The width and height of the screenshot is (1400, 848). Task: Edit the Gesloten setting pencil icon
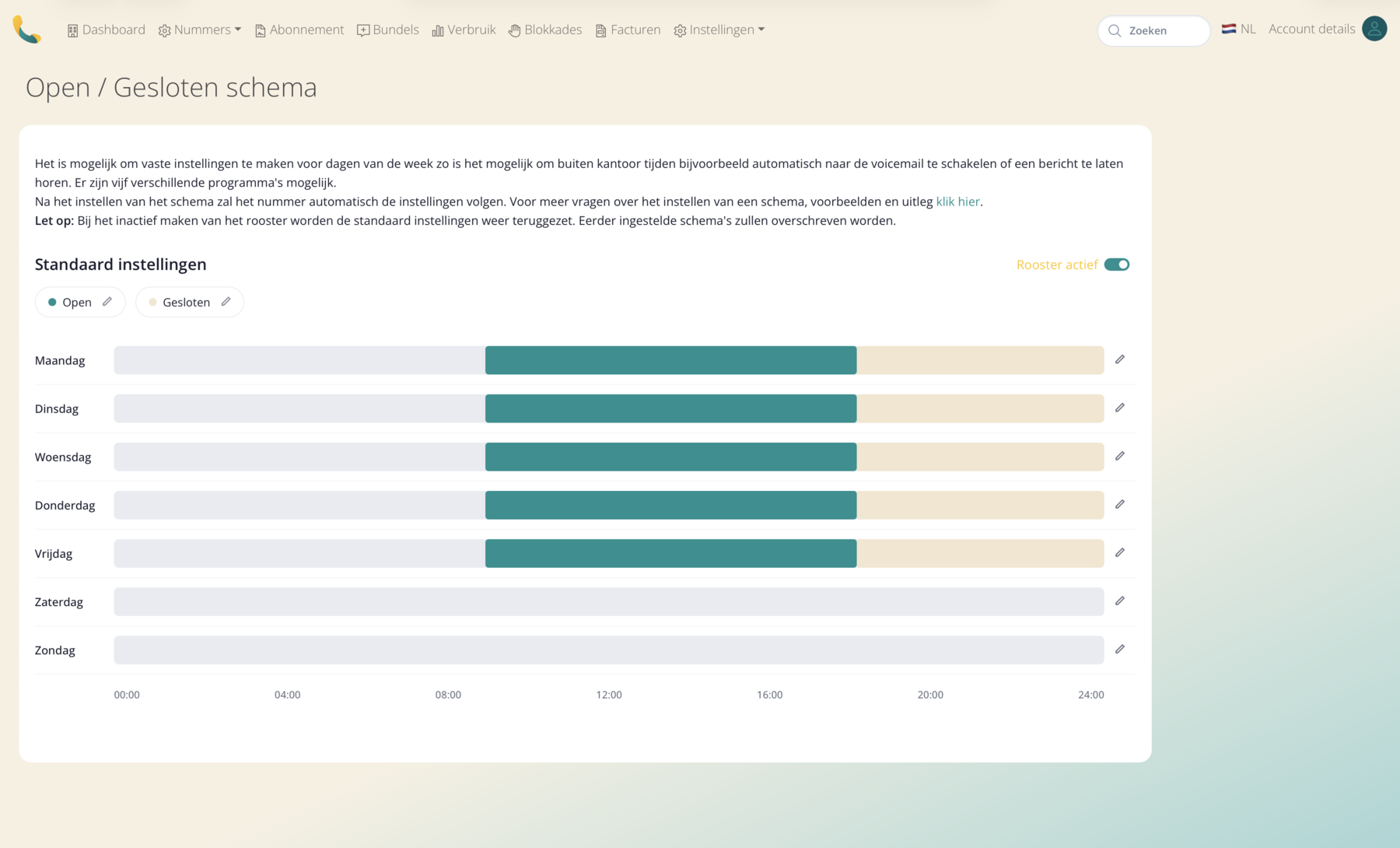coord(226,302)
